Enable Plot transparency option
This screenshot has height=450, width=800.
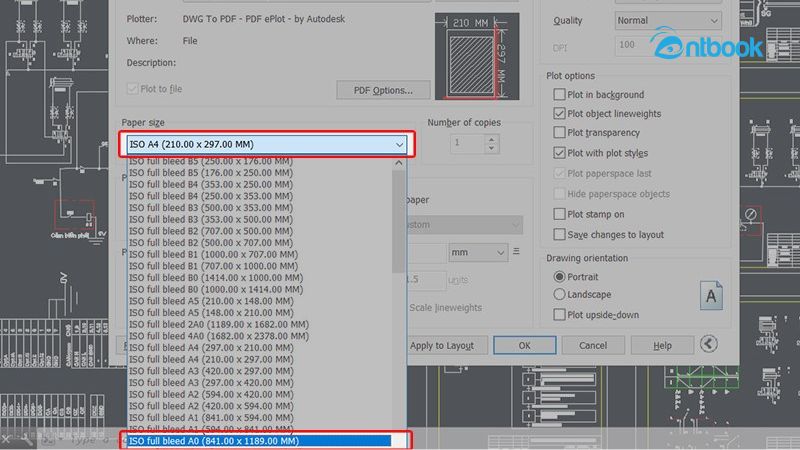[x=559, y=132]
